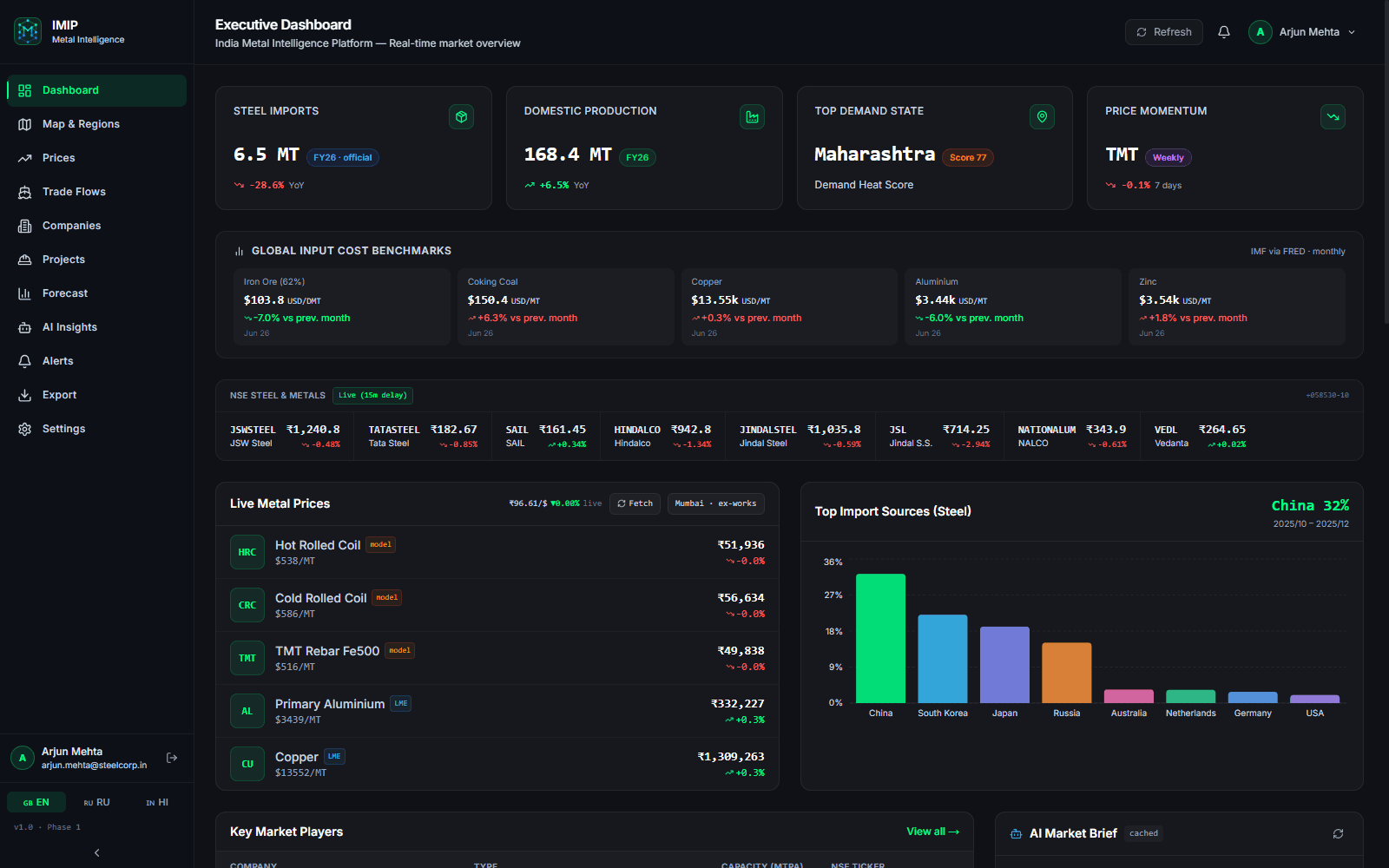
Task: Click the SAIL ticker entry
Action: (546, 437)
